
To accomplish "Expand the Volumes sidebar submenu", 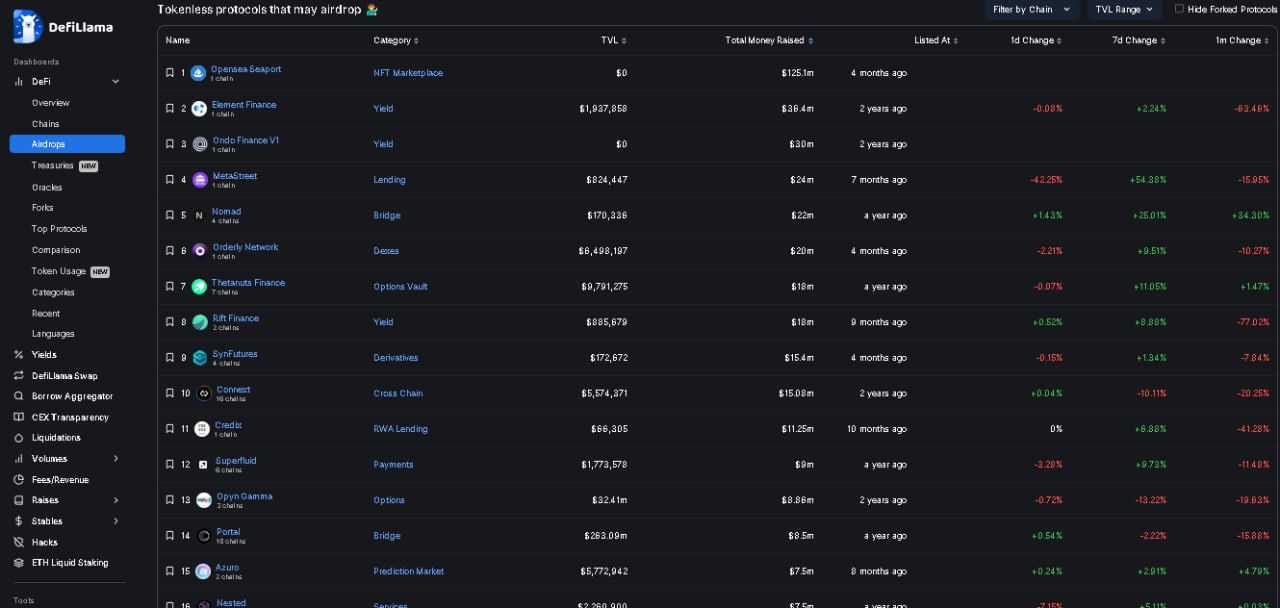I will coord(115,459).
